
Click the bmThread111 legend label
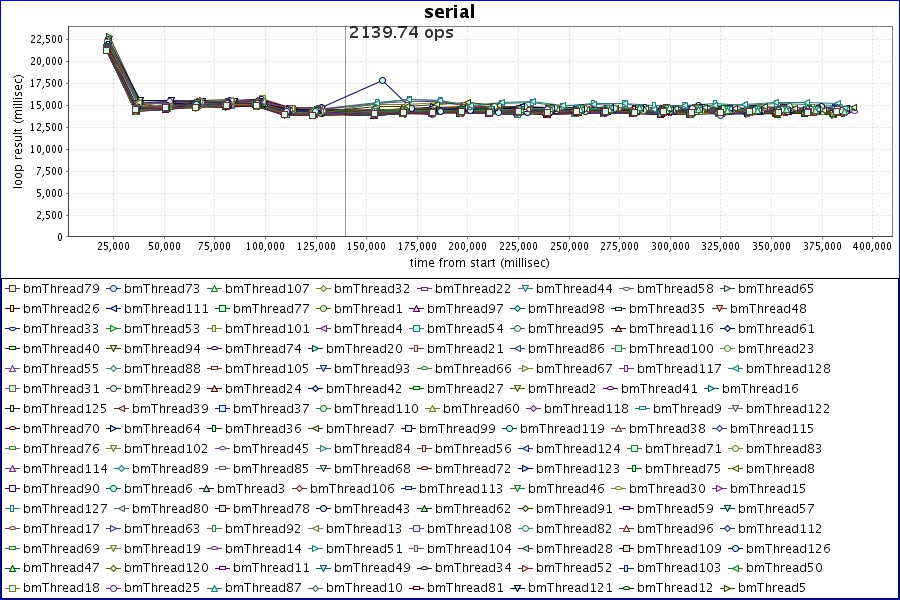(166, 309)
